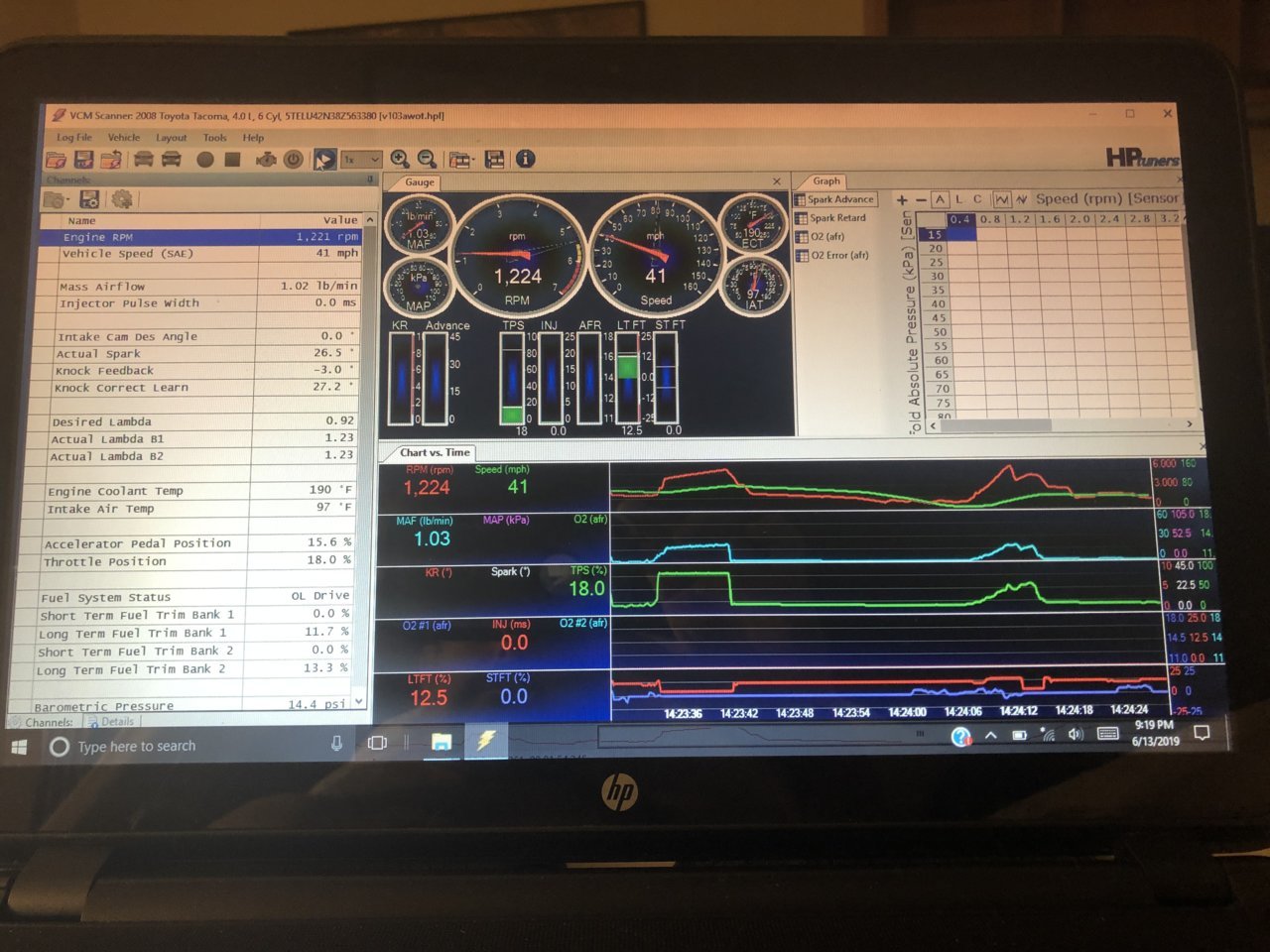Toggle the C mode in Graph toolbar

[x=977, y=198]
